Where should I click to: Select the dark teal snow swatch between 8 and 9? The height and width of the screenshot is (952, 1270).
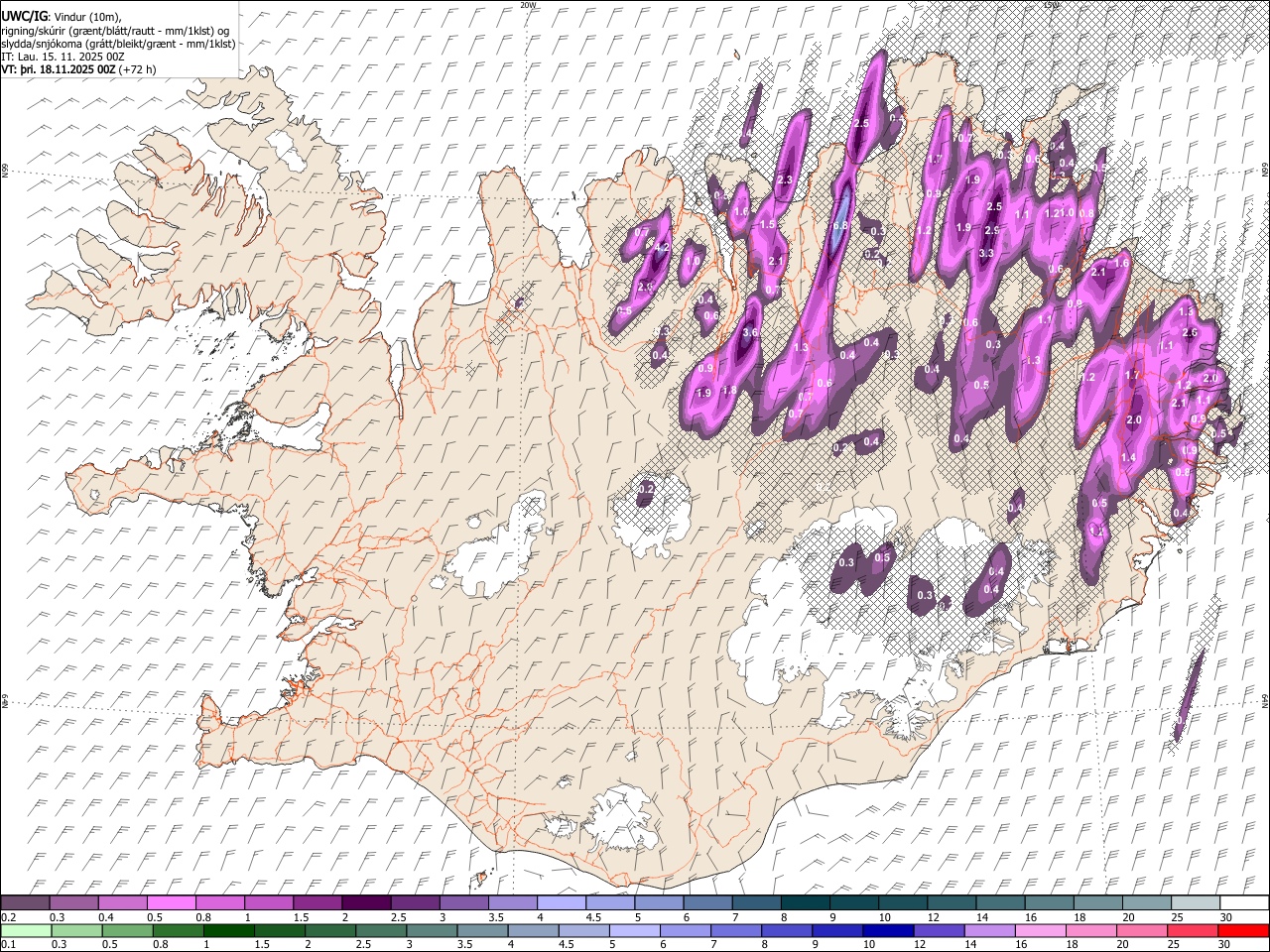(x=806, y=903)
